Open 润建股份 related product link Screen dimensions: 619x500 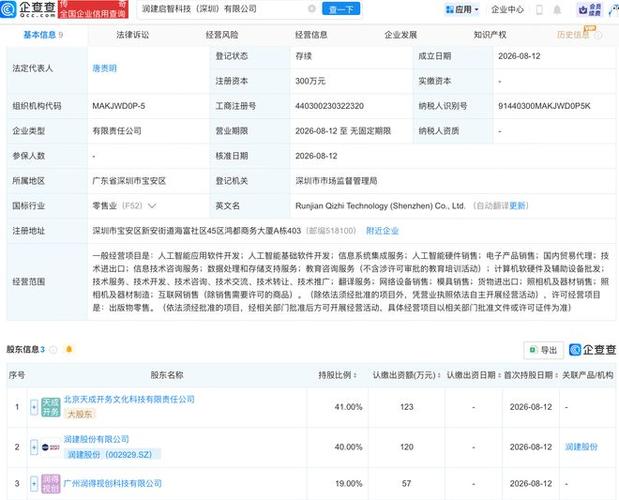click(x=581, y=447)
